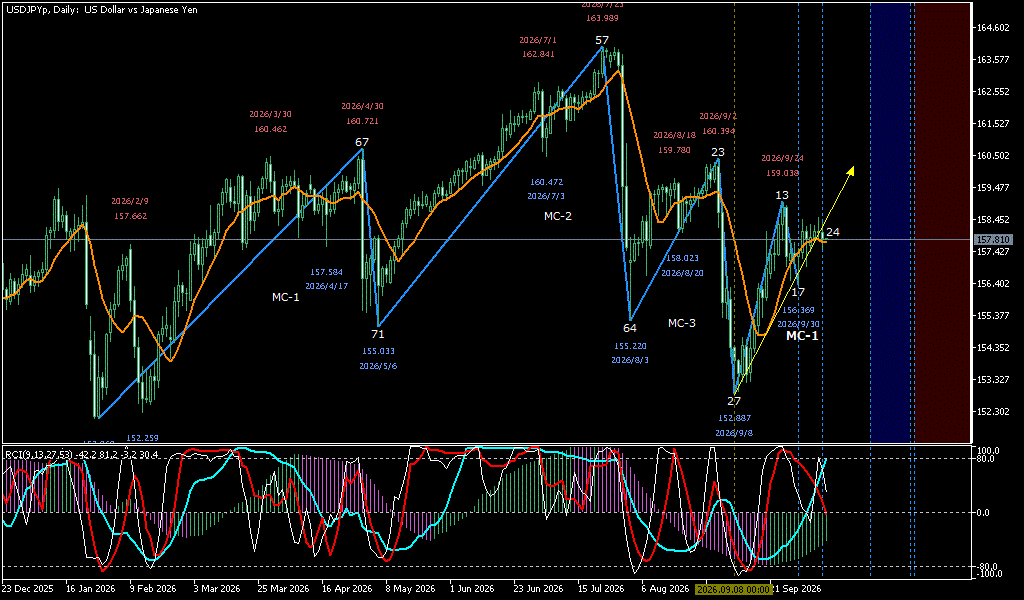Viewport: 1024px width, 600px height.
Task: Select the wave count label "17"
Action: point(798,292)
